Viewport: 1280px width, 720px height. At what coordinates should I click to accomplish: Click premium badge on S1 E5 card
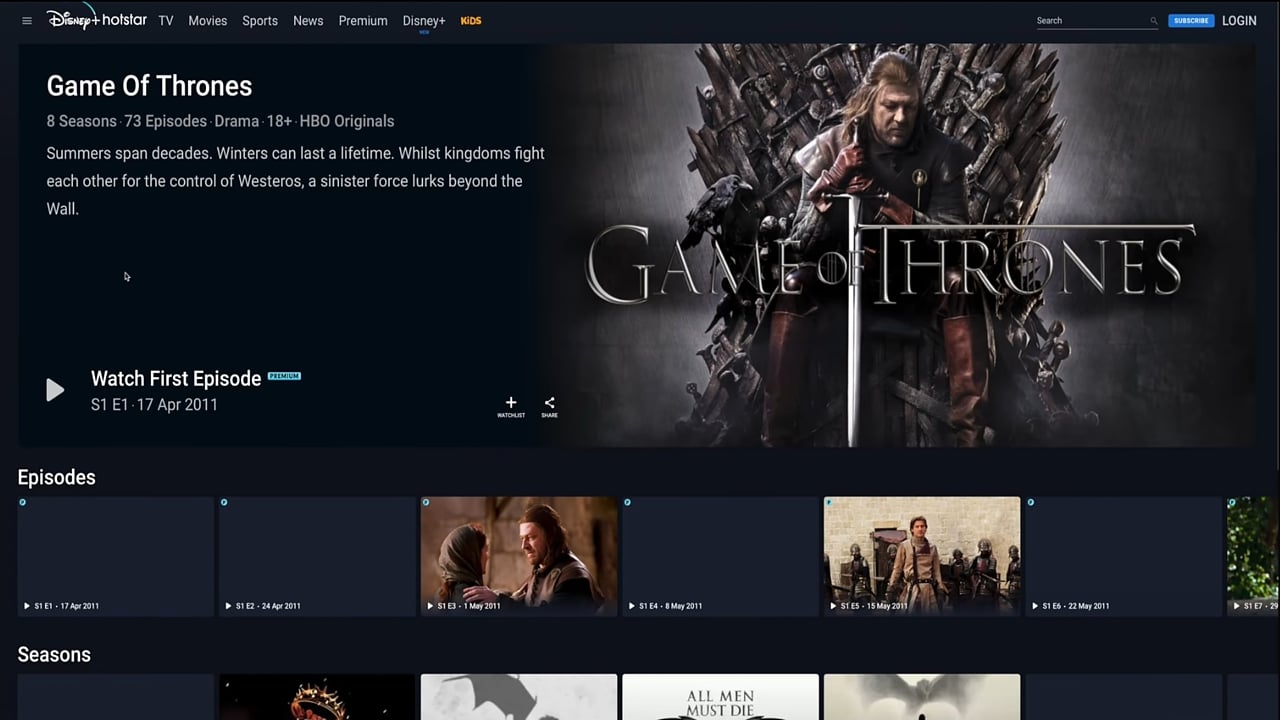click(829, 502)
